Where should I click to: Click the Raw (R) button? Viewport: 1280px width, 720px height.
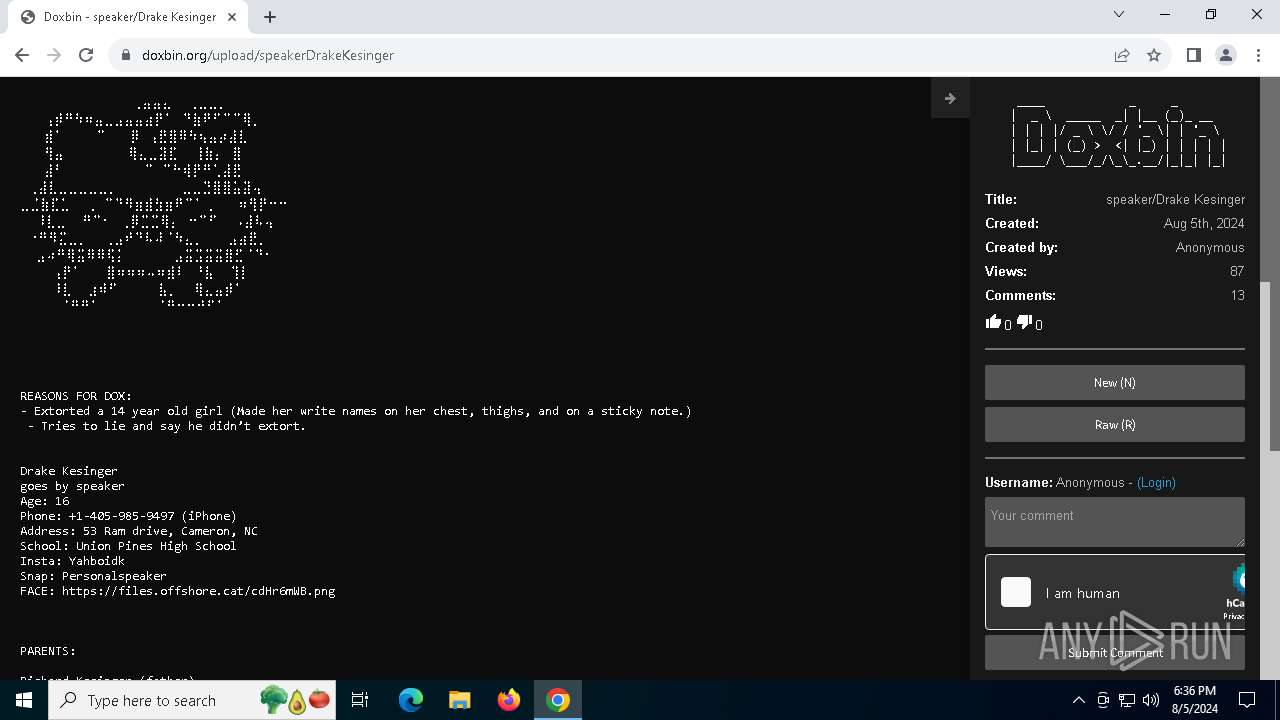coord(1115,425)
